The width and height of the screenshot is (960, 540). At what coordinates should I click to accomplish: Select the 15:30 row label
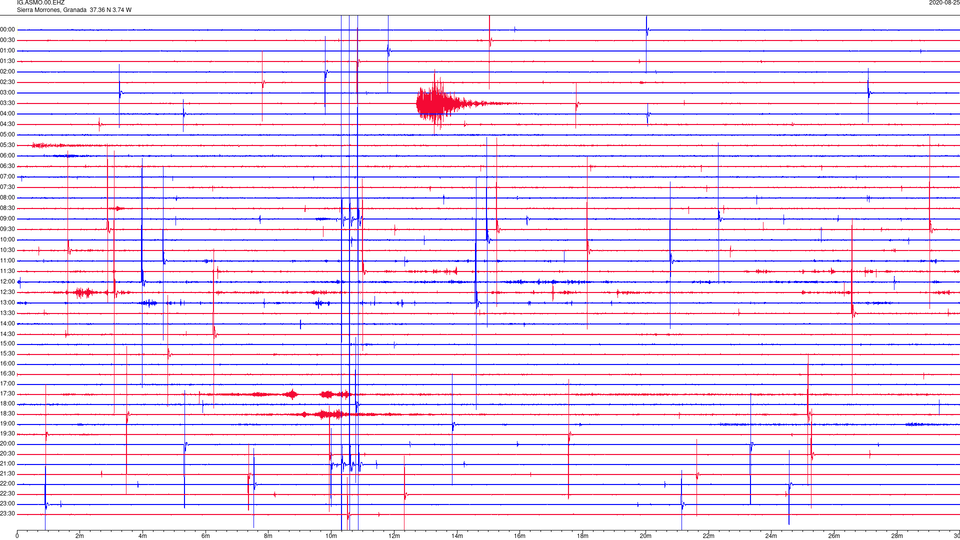pyautogui.click(x=8, y=353)
